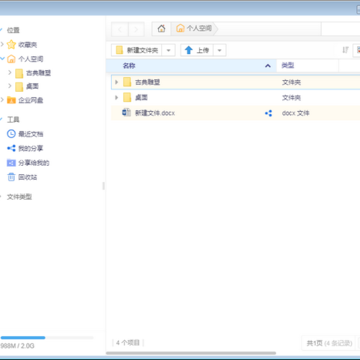Expand the 桌面 folder row in file list
Screen dimensions: 360x360
[x=116, y=98]
